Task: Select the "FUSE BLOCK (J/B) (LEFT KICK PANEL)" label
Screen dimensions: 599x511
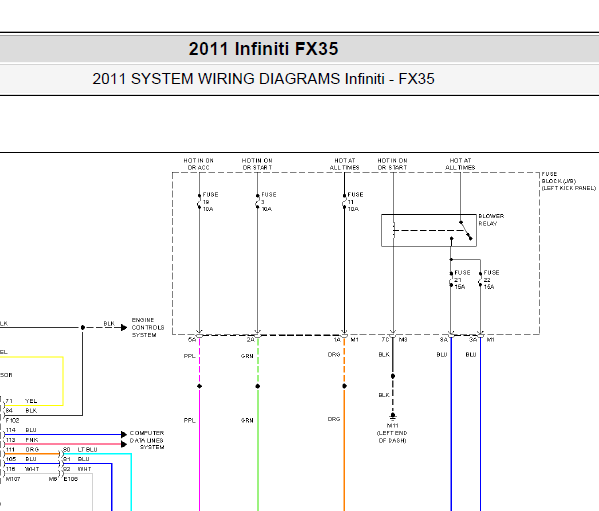Action: pyautogui.click(x=568, y=181)
